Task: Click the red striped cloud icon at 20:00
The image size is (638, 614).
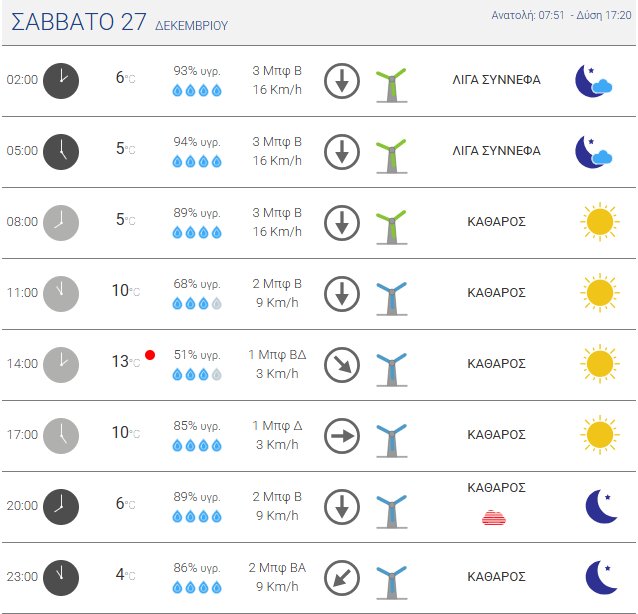Action: point(494,517)
